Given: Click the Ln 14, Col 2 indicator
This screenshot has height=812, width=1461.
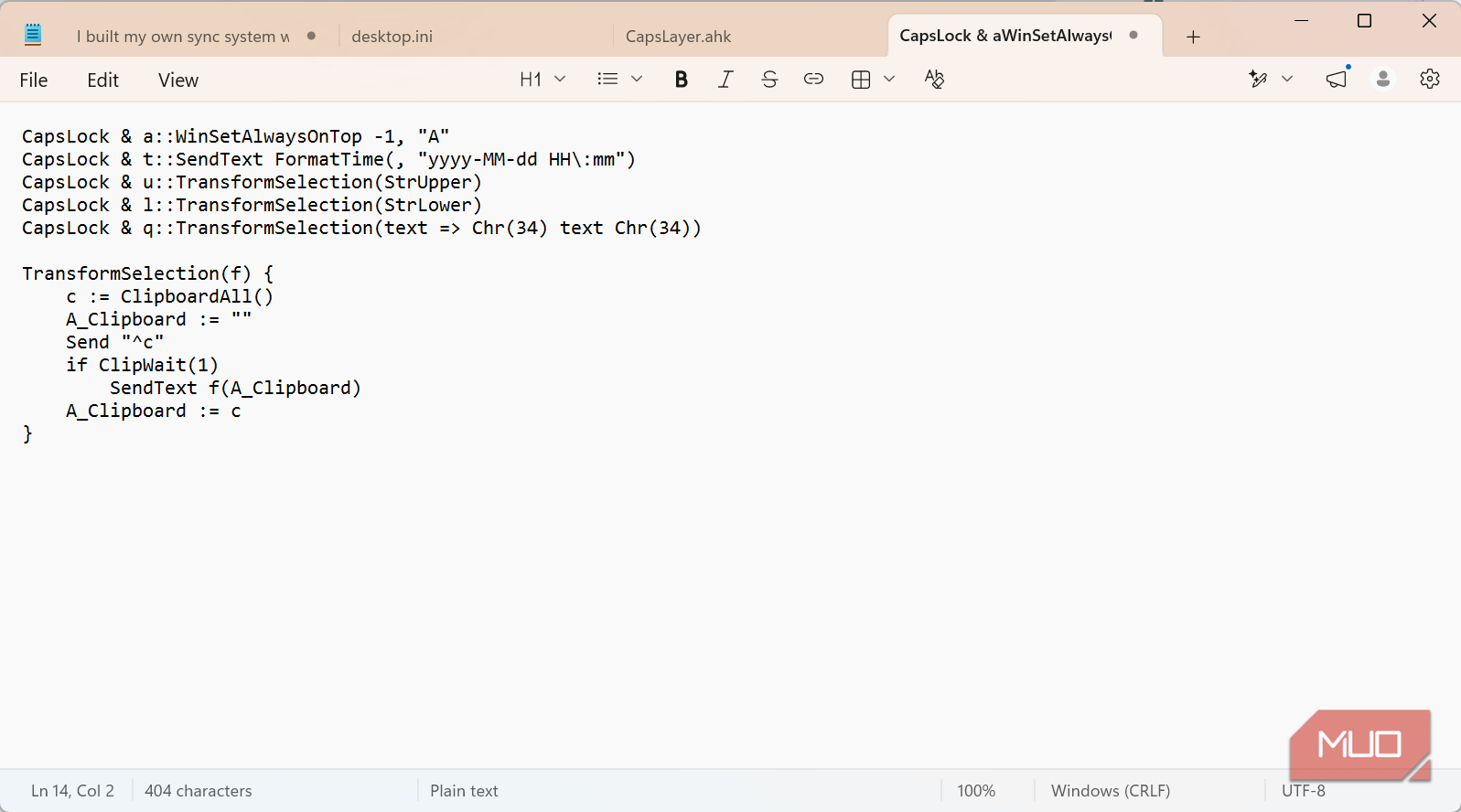Looking at the screenshot, I should (x=73, y=791).
